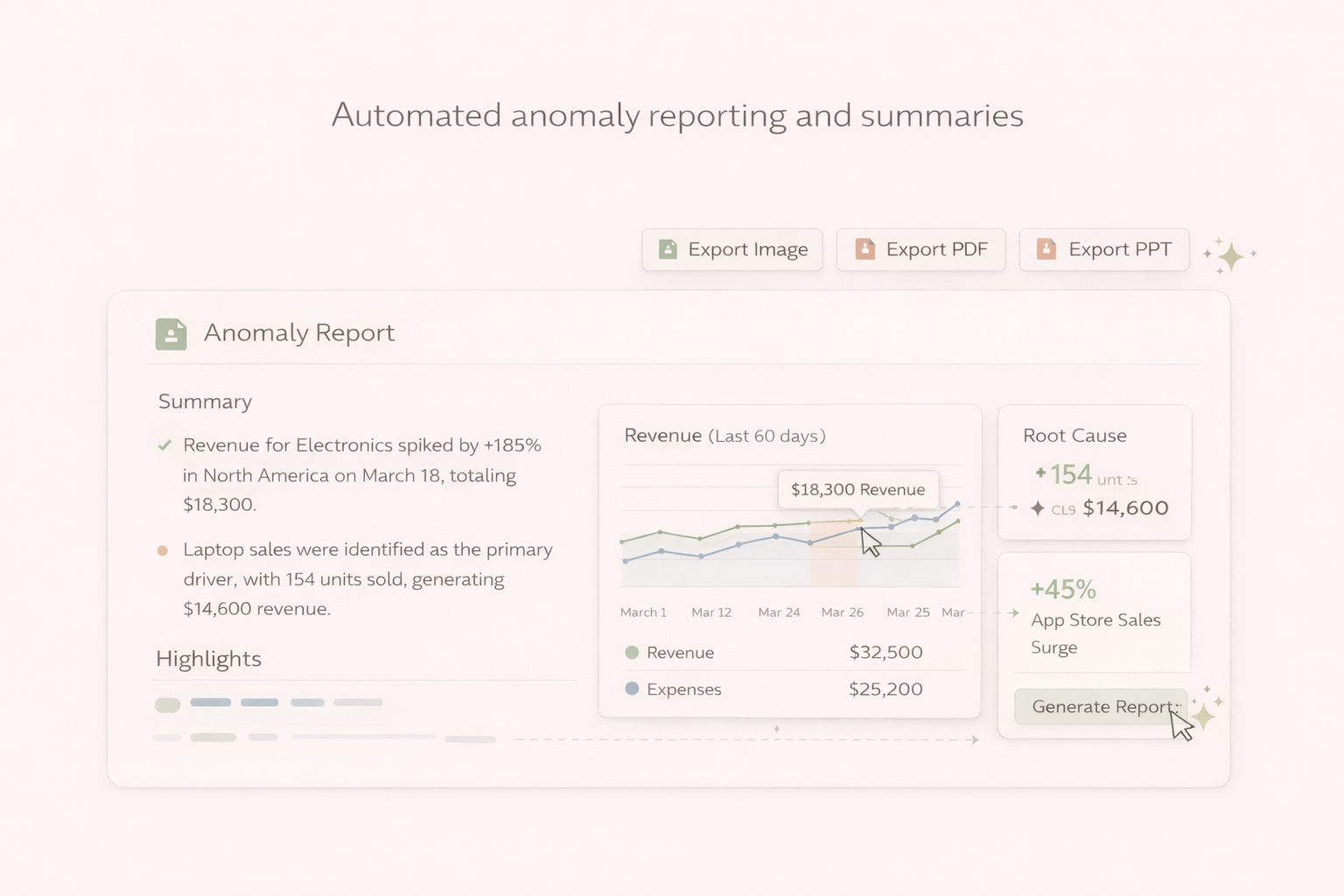Click the green Revenue legend dot

coord(632,653)
